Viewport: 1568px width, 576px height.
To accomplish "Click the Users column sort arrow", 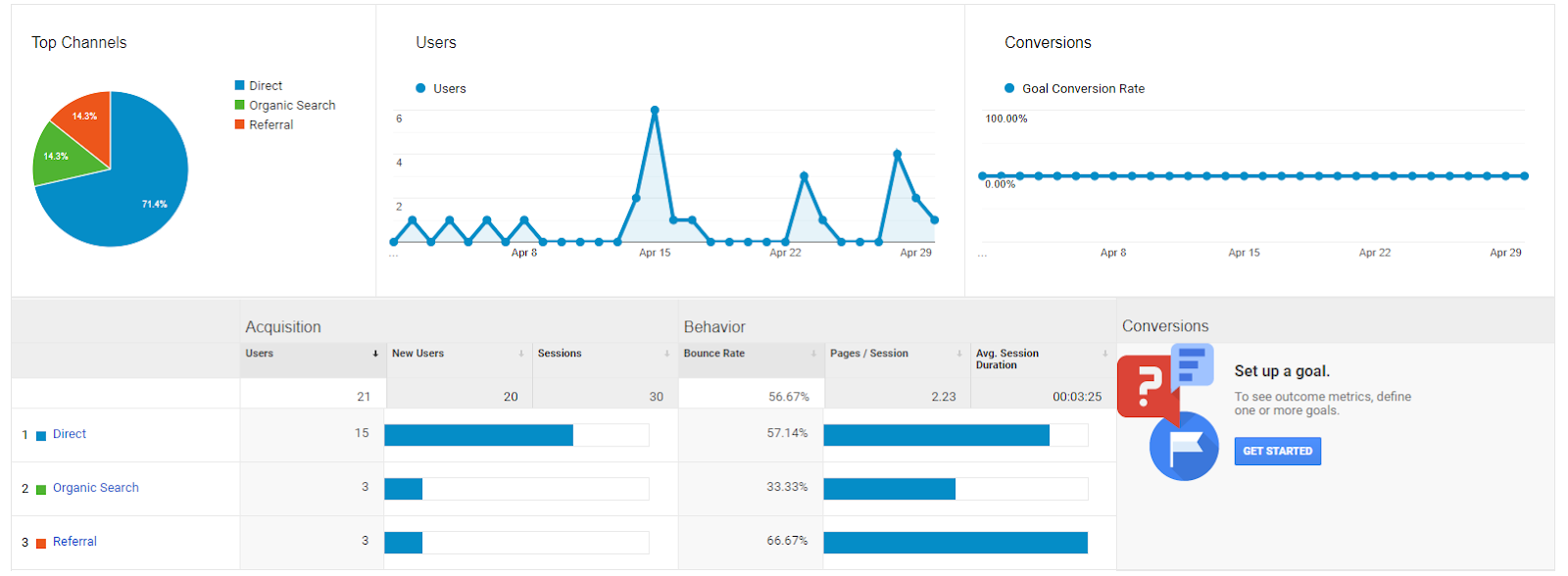I will pyautogui.click(x=375, y=354).
